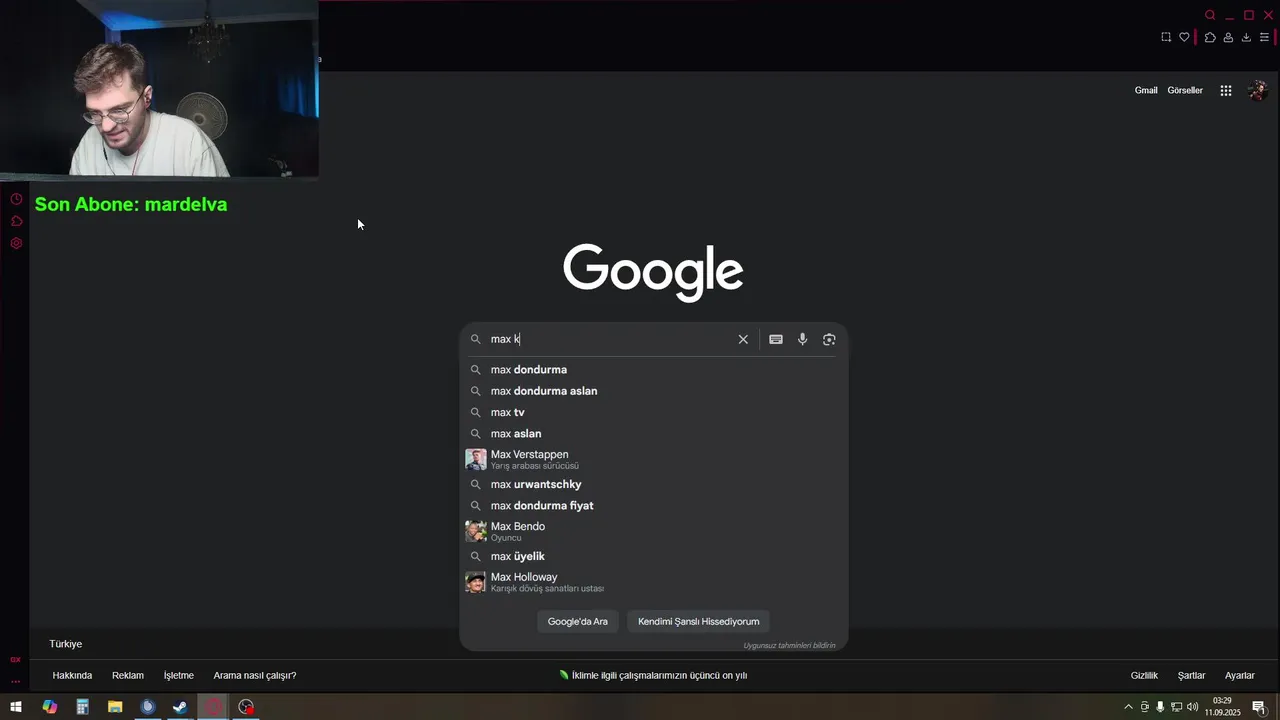Click the Görseller link
The height and width of the screenshot is (720, 1280).
point(1185,90)
